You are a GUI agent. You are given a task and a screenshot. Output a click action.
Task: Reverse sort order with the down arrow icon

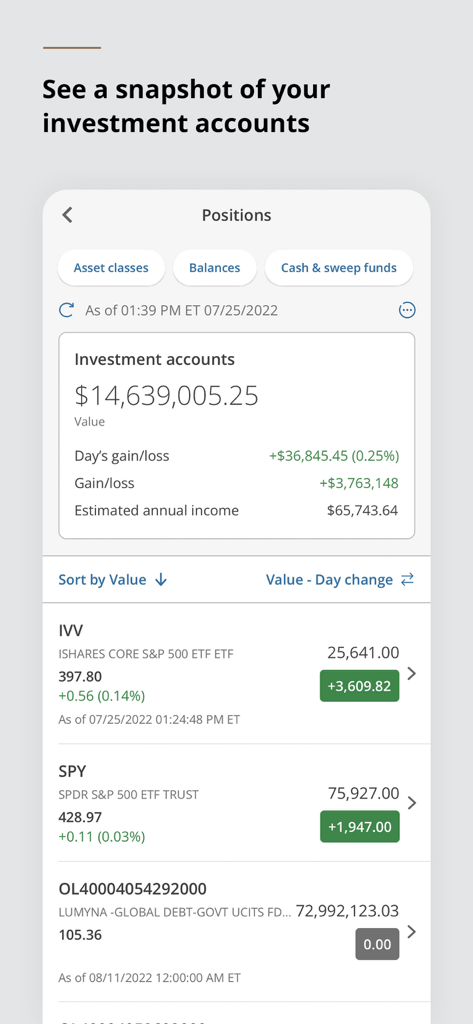[161, 579]
